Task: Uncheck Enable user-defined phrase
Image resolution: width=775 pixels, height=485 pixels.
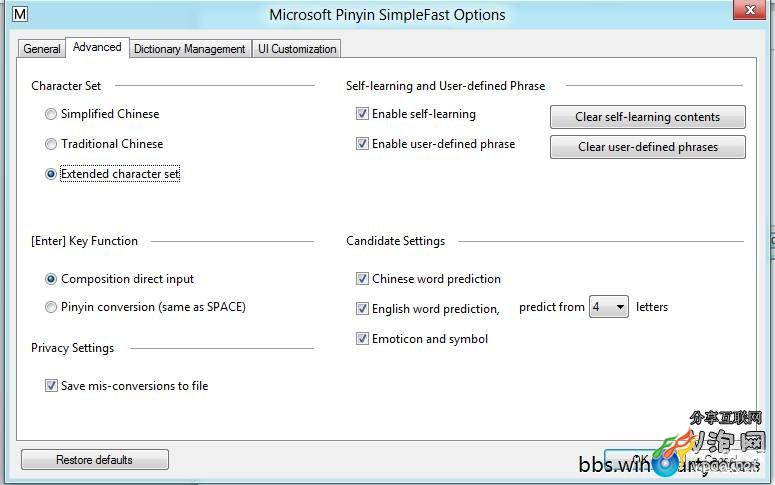Action: click(362, 144)
